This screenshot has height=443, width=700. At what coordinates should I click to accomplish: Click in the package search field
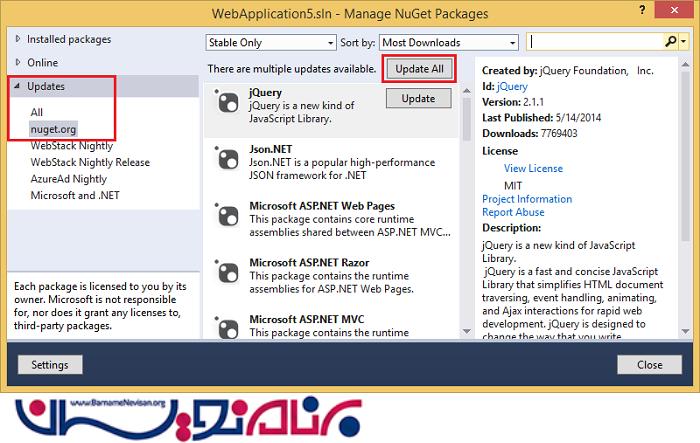[x=594, y=42]
